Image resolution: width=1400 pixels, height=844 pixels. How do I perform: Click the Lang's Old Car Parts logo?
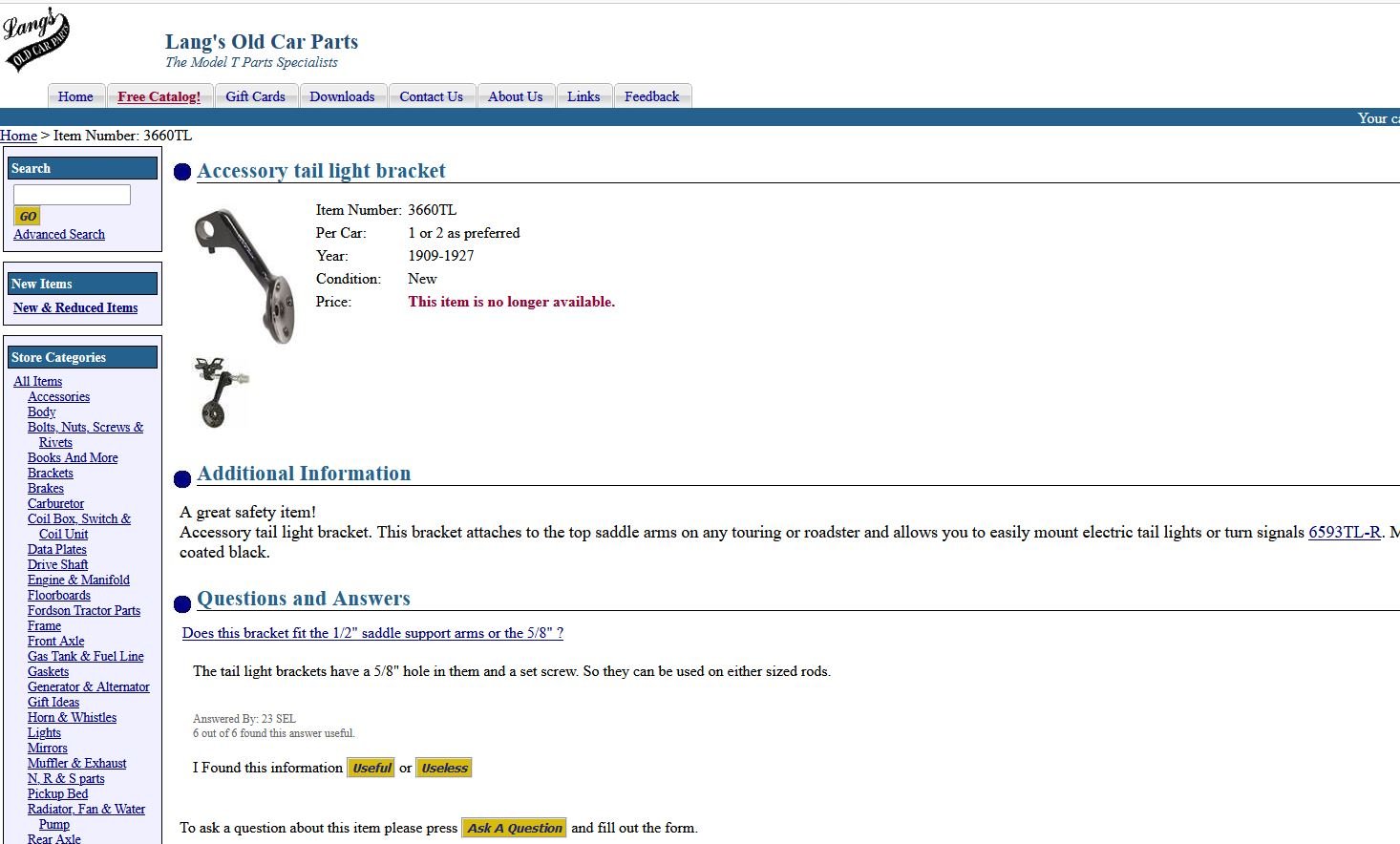coord(37,40)
